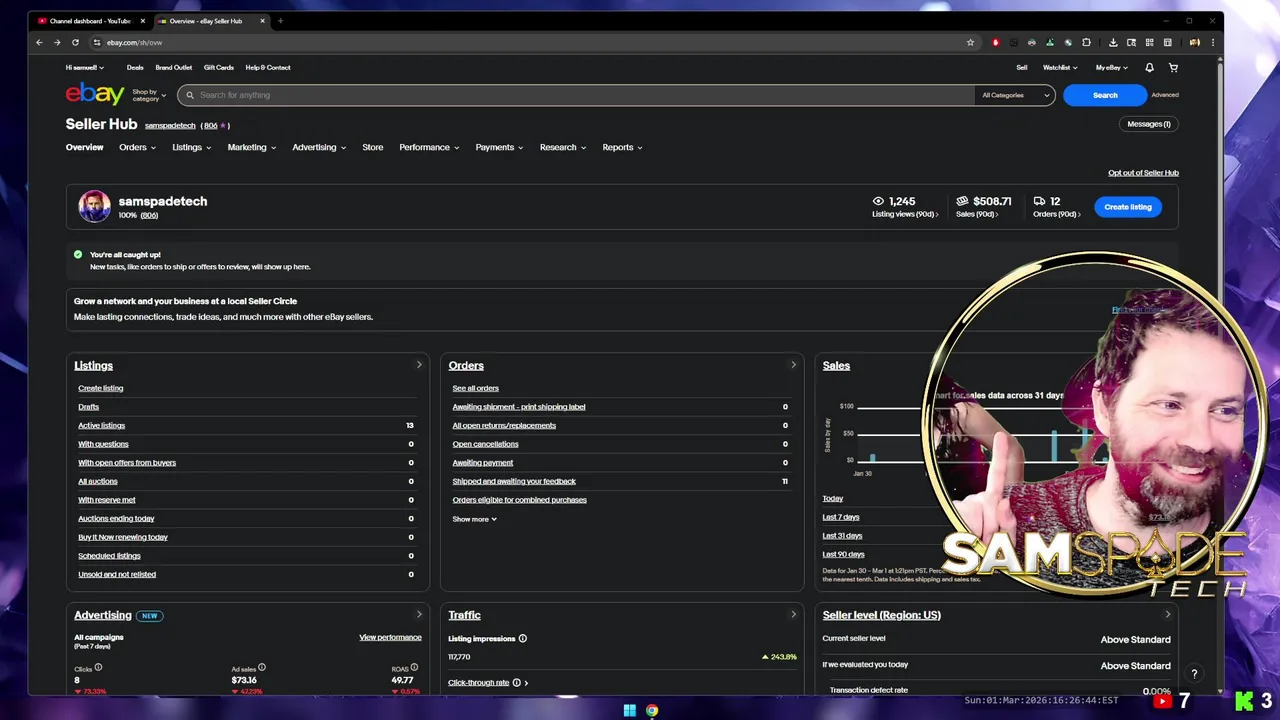Close the eBay Seller Hub tab

point(263,21)
